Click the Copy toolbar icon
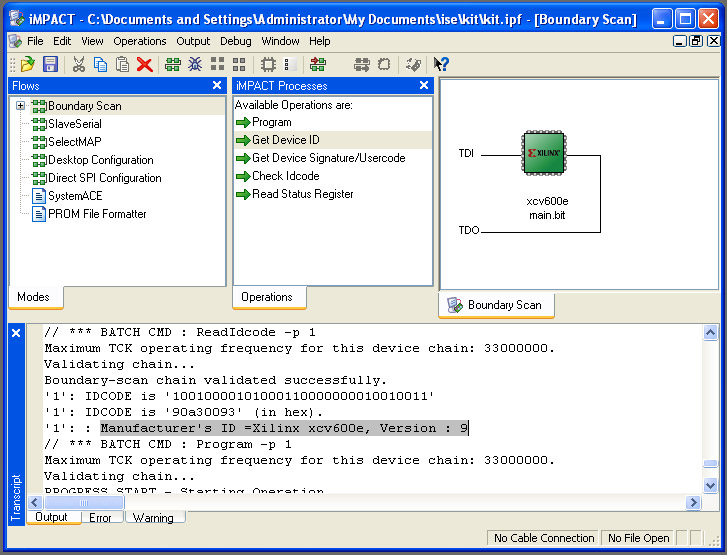This screenshot has height=555, width=727. [100, 64]
